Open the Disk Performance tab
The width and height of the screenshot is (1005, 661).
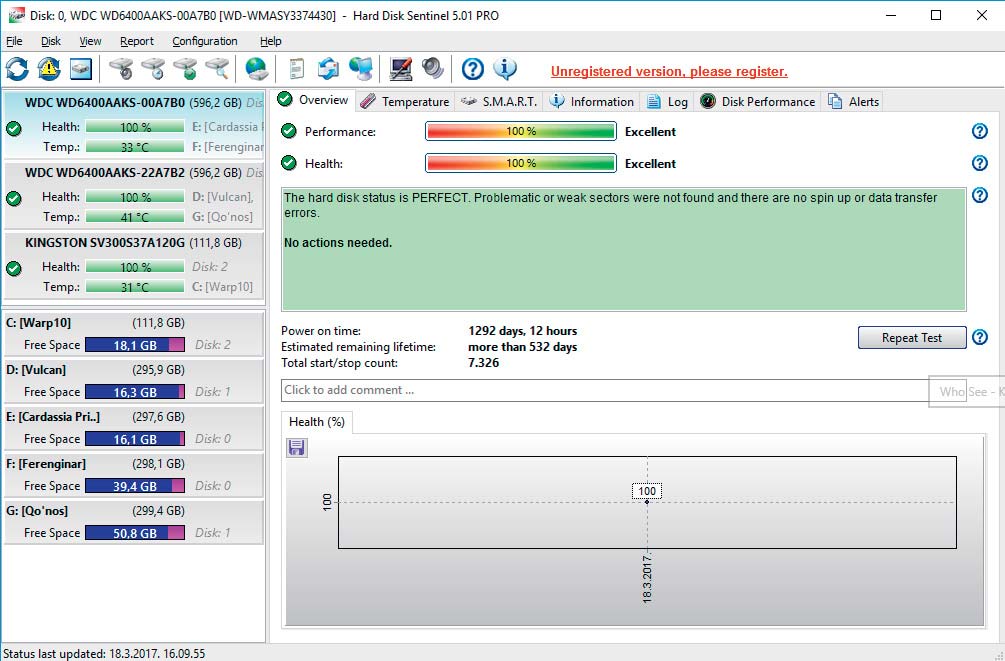[x=758, y=102]
